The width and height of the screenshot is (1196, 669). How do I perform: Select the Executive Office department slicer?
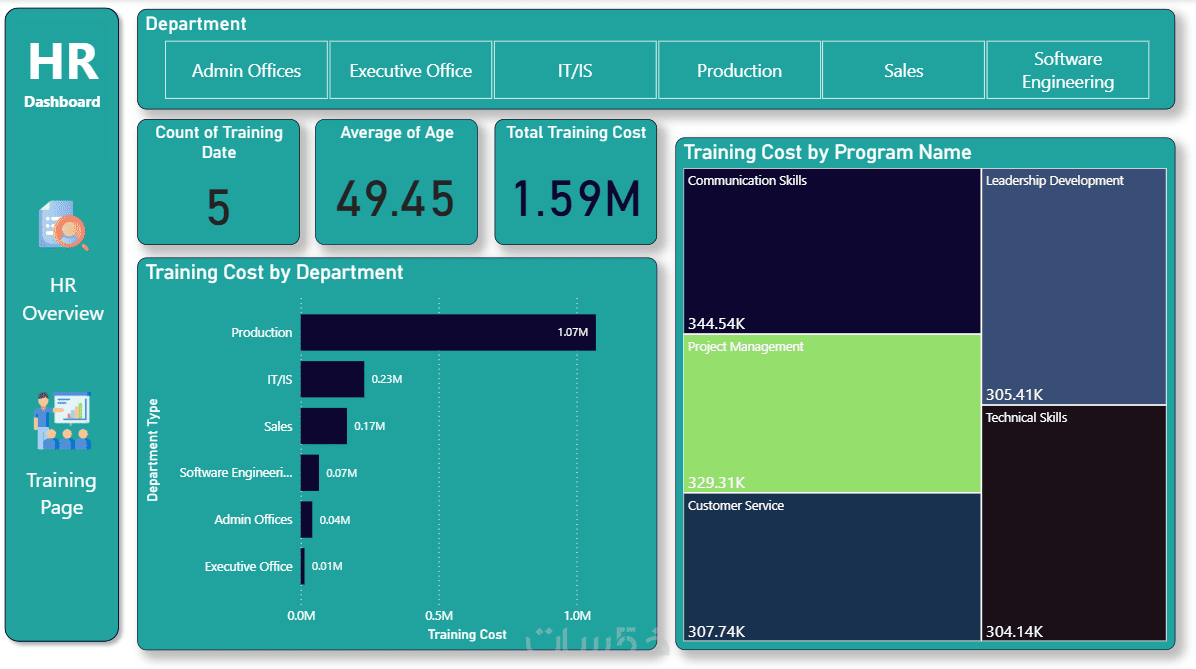click(410, 70)
